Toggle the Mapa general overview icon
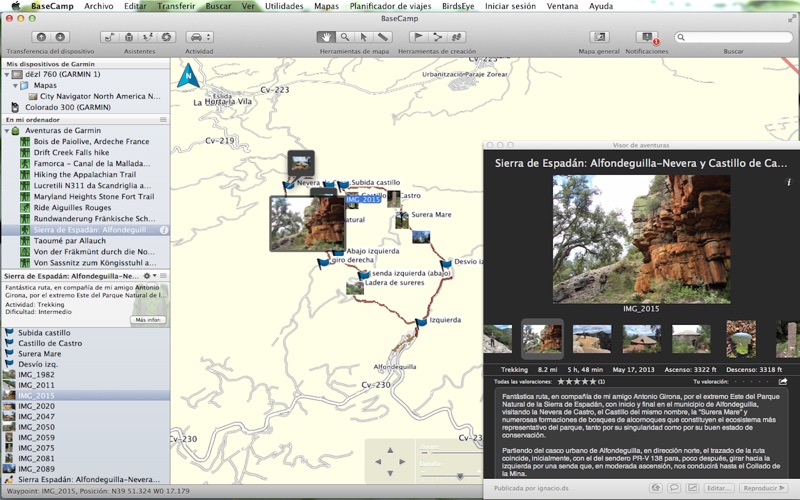The width and height of the screenshot is (800, 500). [x=599, y=37]
